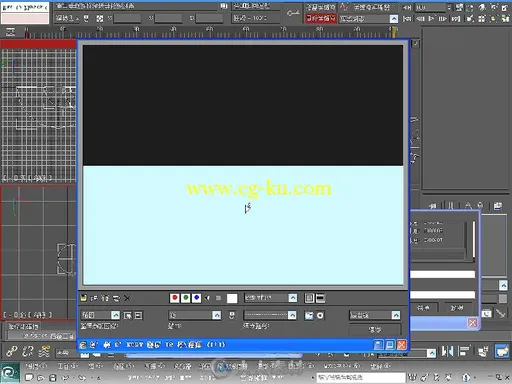
Task: Toggle monochrome display in the render window
Action: point(218,298)
